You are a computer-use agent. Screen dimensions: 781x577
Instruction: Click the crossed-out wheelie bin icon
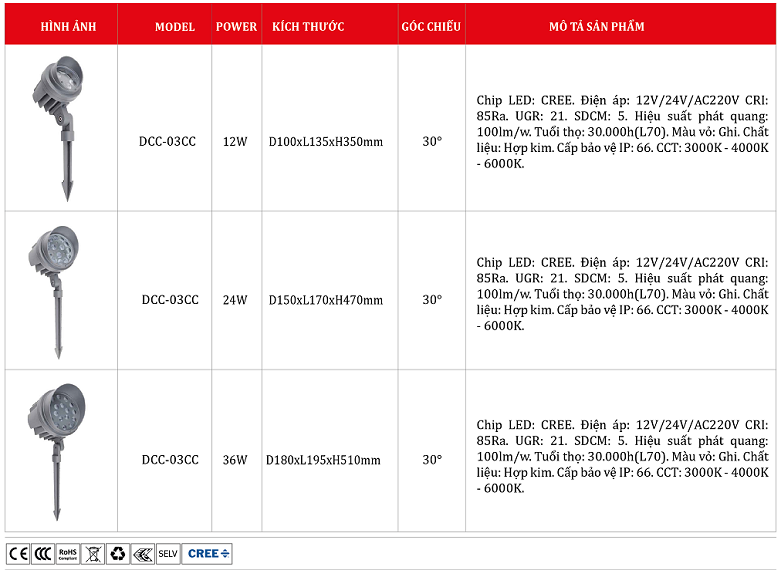tap(93, 554)
